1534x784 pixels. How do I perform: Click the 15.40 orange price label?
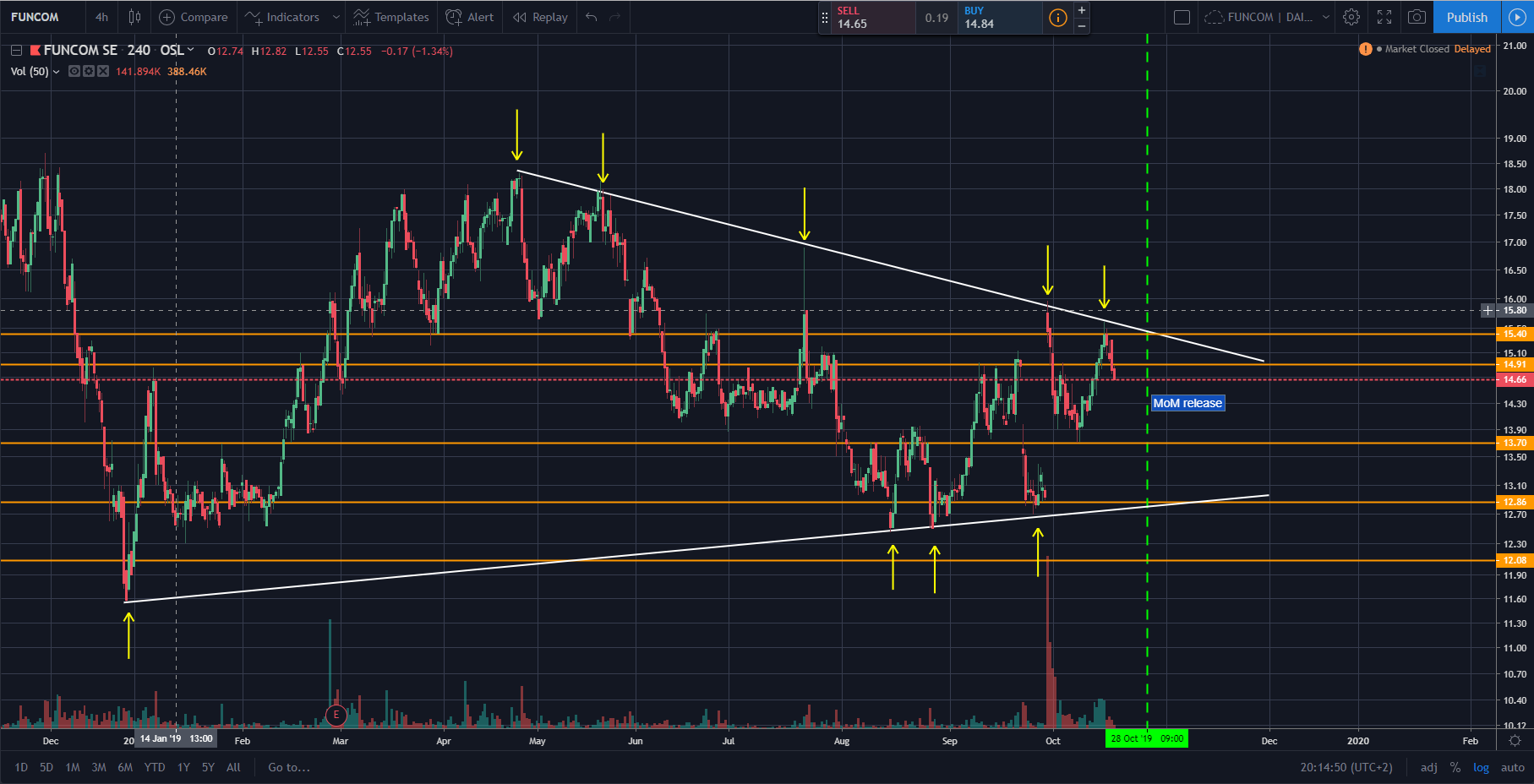coord(1515,334)
